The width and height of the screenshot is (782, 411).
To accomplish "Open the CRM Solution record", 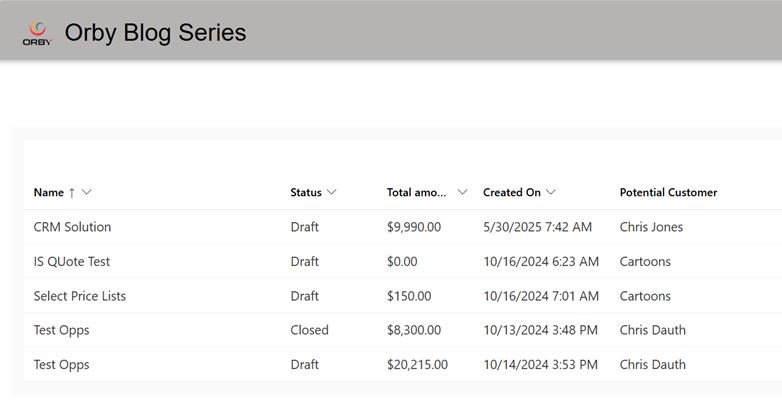I will coord(72,227).
